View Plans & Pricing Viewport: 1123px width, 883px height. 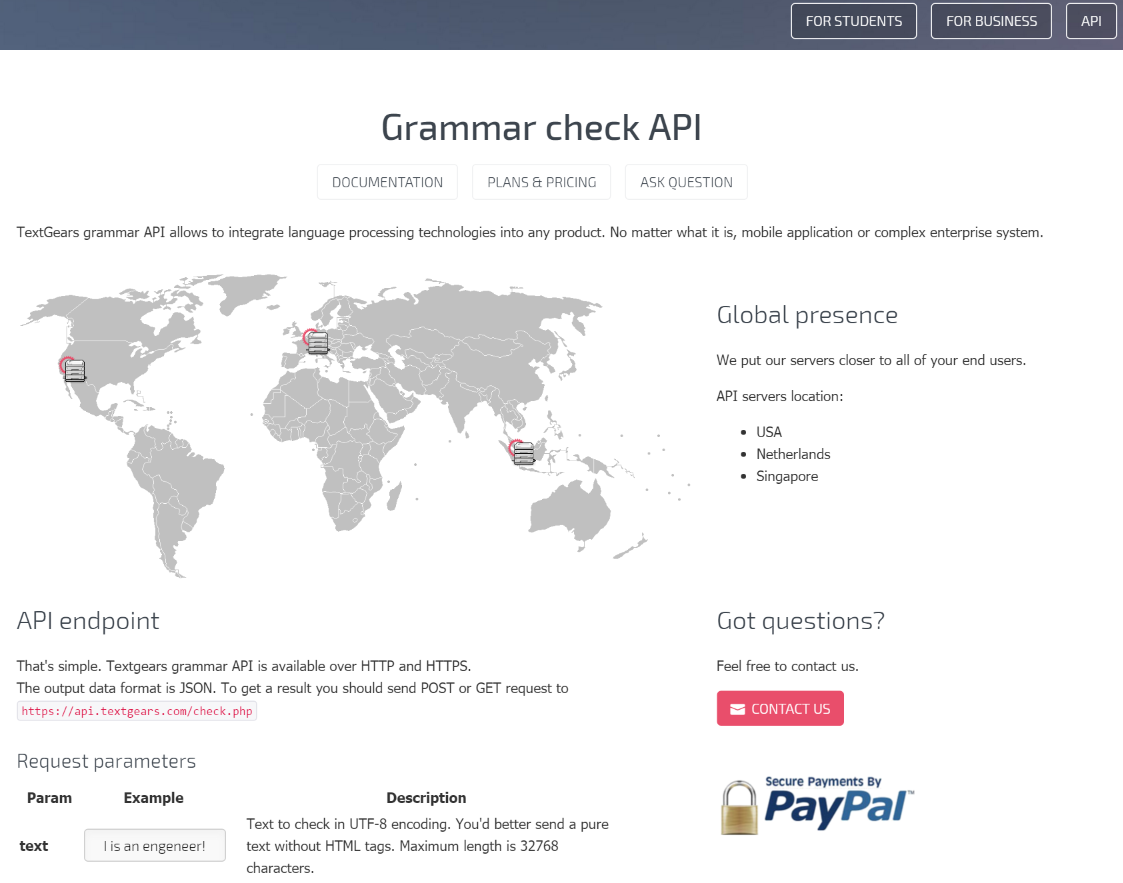541,182
